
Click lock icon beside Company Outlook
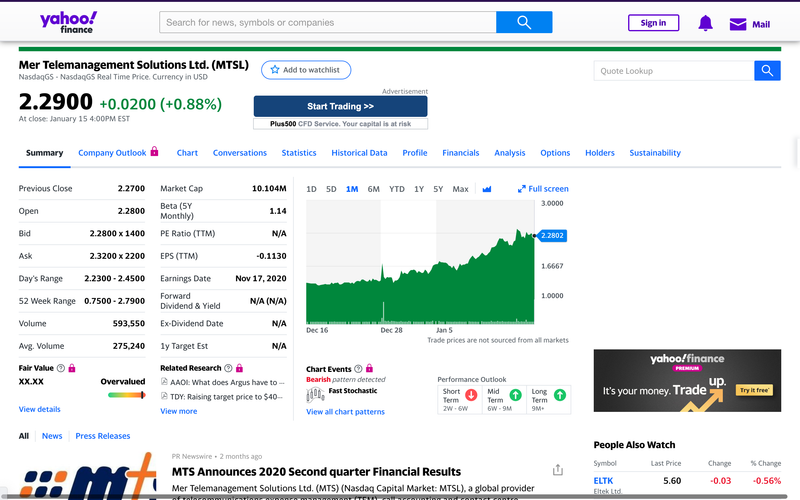[154, 152]
